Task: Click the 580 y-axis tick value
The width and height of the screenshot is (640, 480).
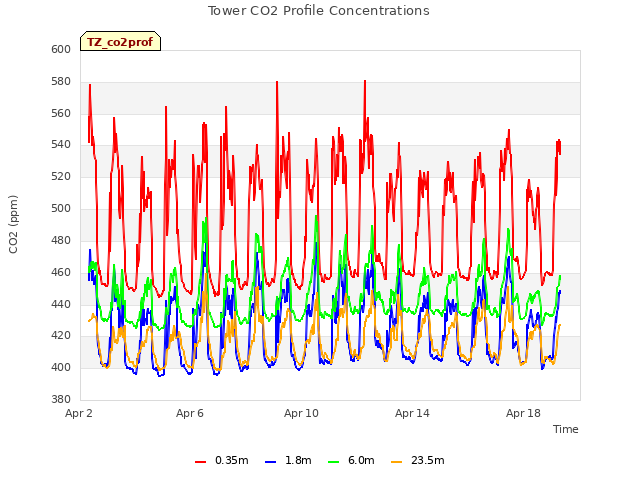Action: click(61, 82)
